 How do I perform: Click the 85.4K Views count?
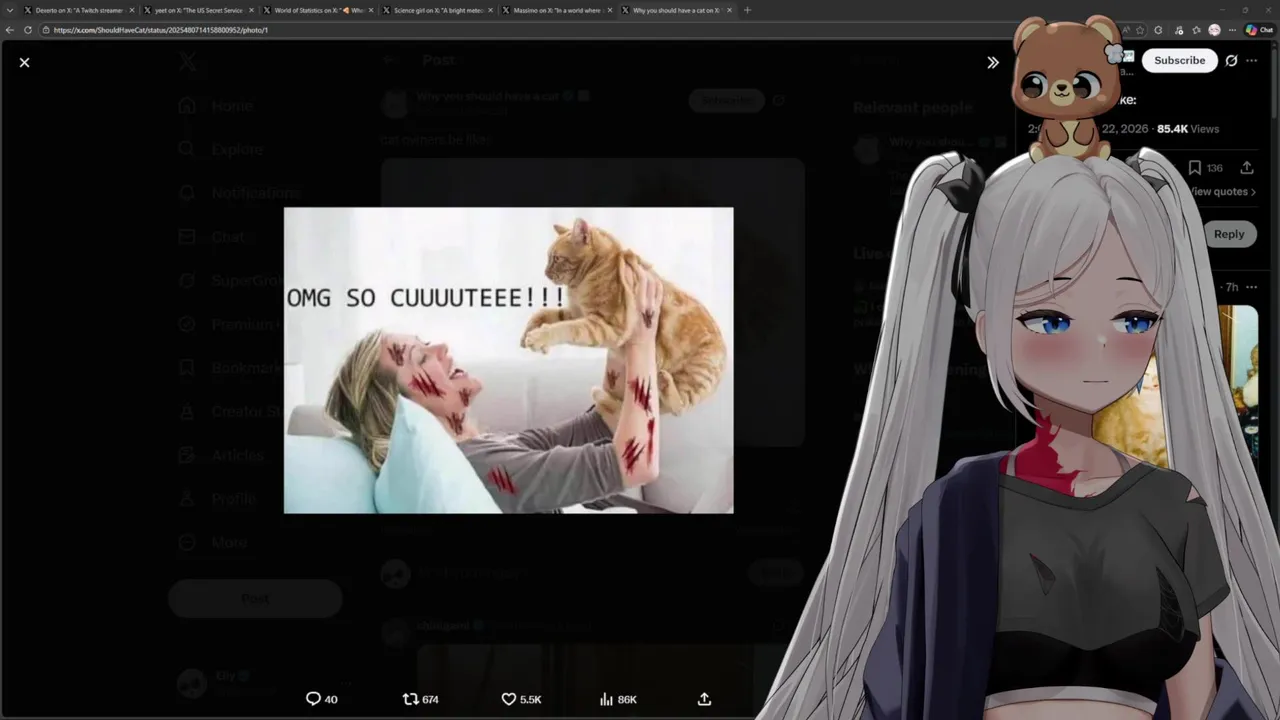tap(1188, 129)
